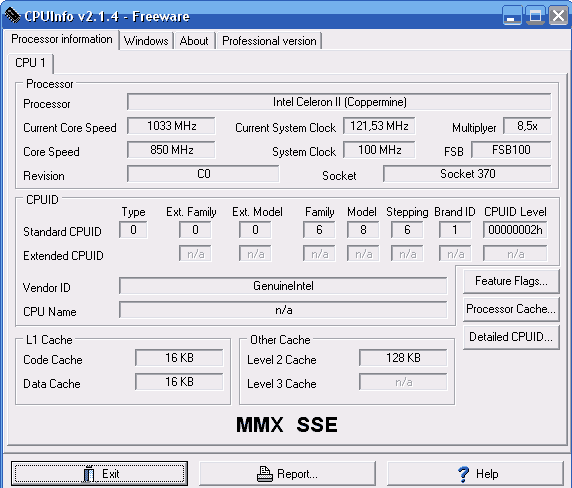Click the 1033 MHz current core speed field
The image size is (572, 488).
tap(171, 126)
